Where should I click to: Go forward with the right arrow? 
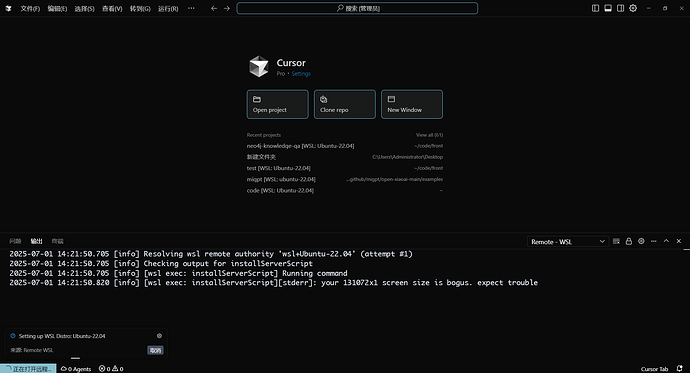(227, 8)
